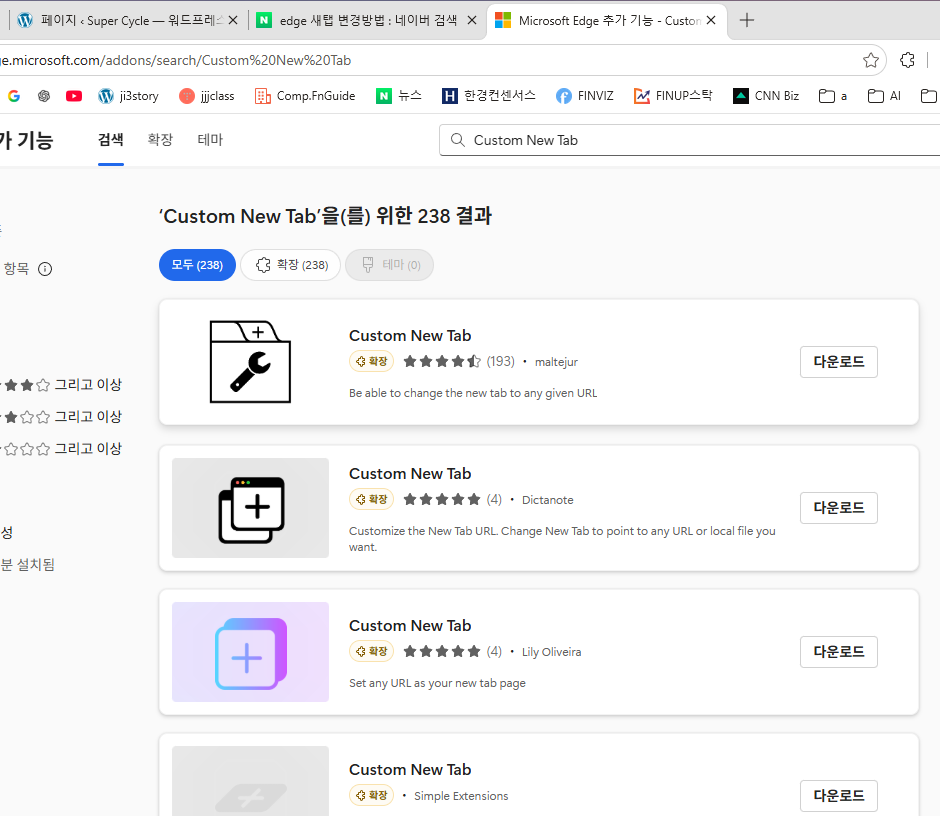Click the five-star rating on Lily Oliveira card
The image size is (940, 816).
coord(442,651)
